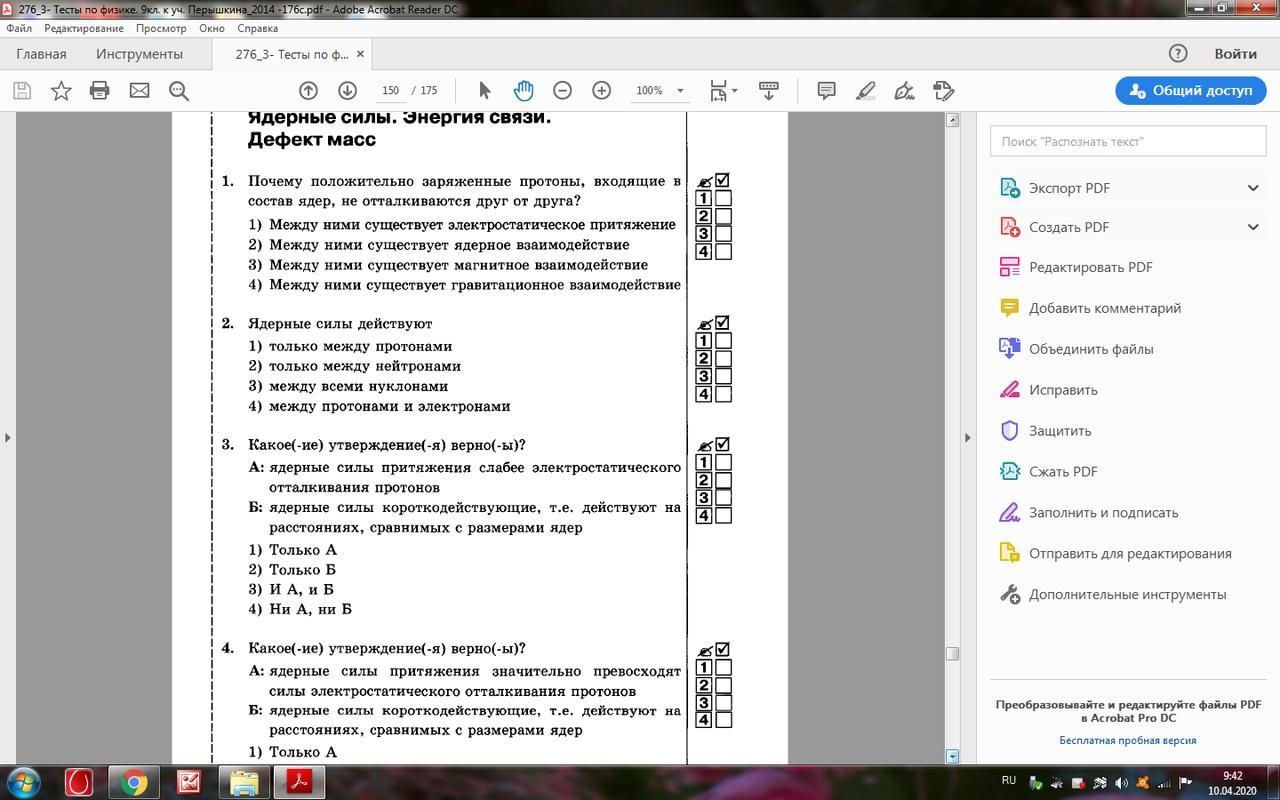Image resolution: width=1280 pixels, height=800 pixels.
Task: Click the Print file icon
Action: pos(99,91)
